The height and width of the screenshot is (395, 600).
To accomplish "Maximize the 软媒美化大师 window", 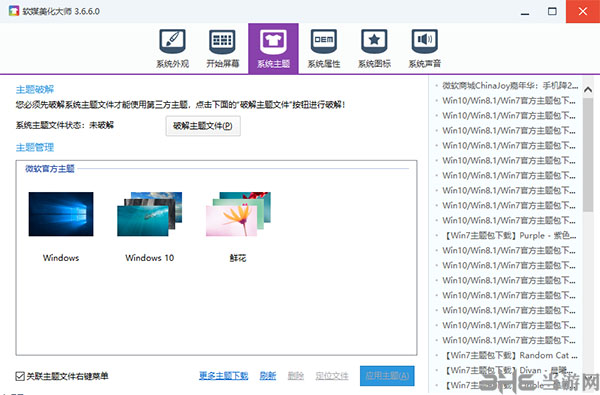I will (x=552, y=11).
